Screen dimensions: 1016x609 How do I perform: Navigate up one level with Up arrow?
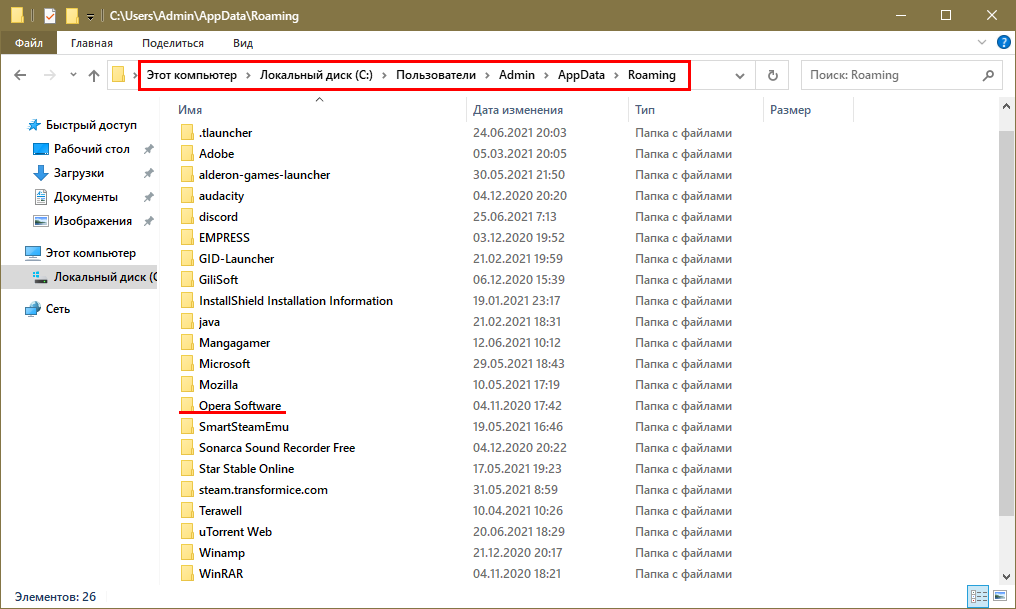tap(94, 75)
